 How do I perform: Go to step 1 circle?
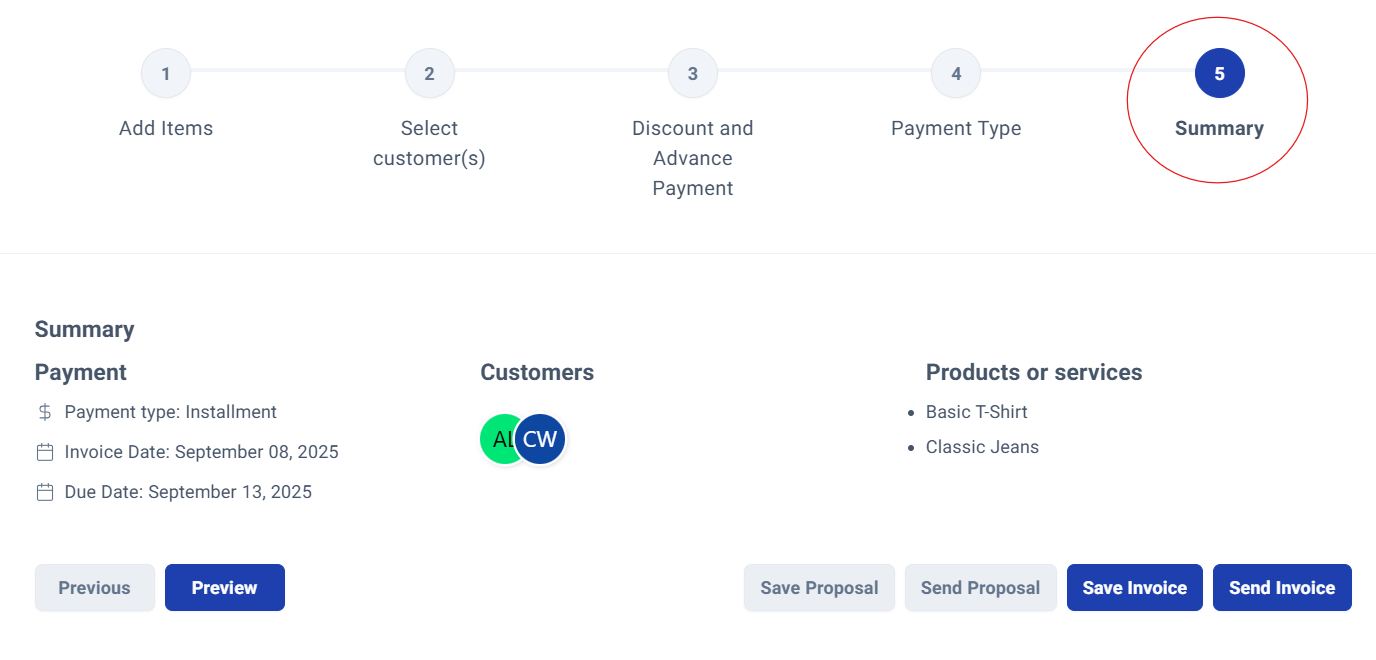[166, 74]
